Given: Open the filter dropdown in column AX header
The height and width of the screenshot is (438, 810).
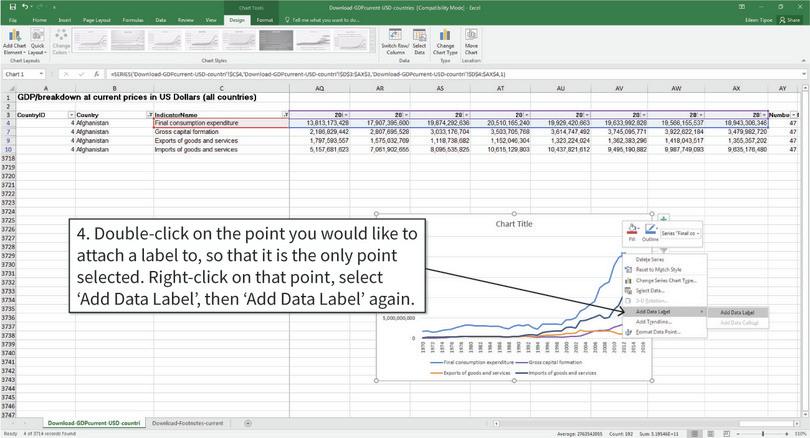Looking at the screenshot, I should pyautogui.click(x=764, y=115).
